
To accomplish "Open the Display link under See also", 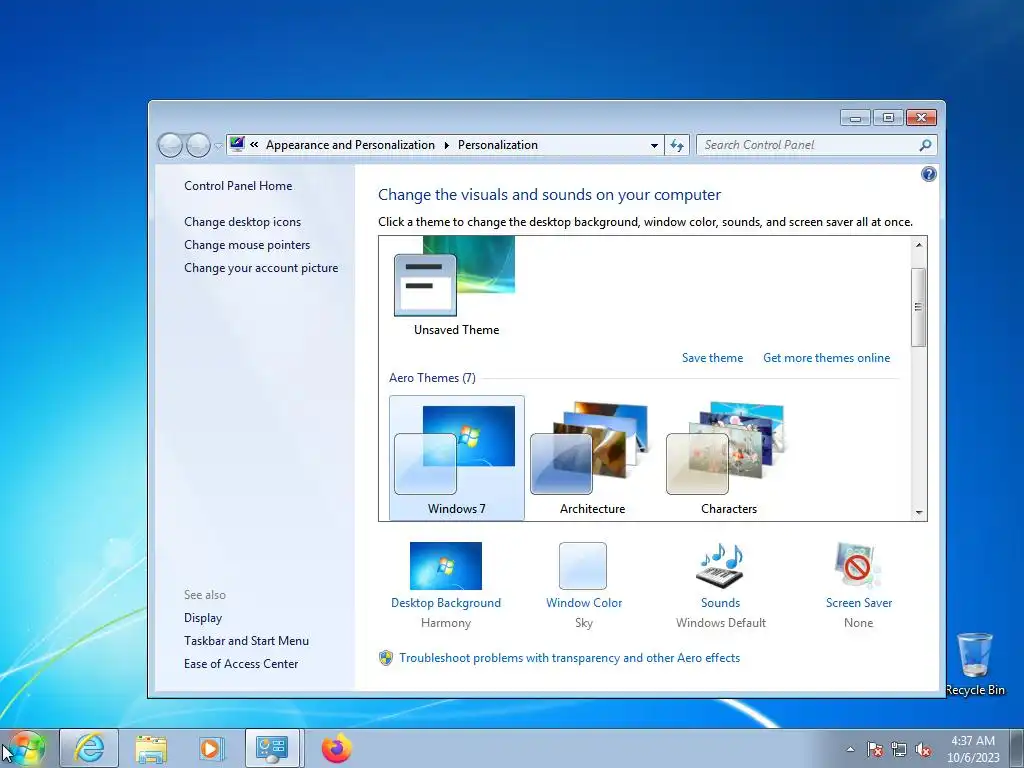I will coord(203,618).
